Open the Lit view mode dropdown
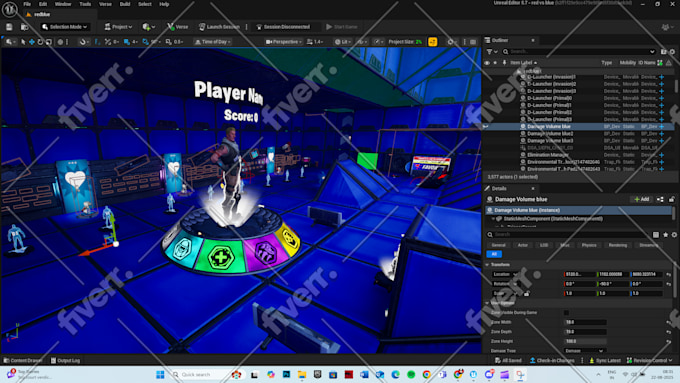 343,42
